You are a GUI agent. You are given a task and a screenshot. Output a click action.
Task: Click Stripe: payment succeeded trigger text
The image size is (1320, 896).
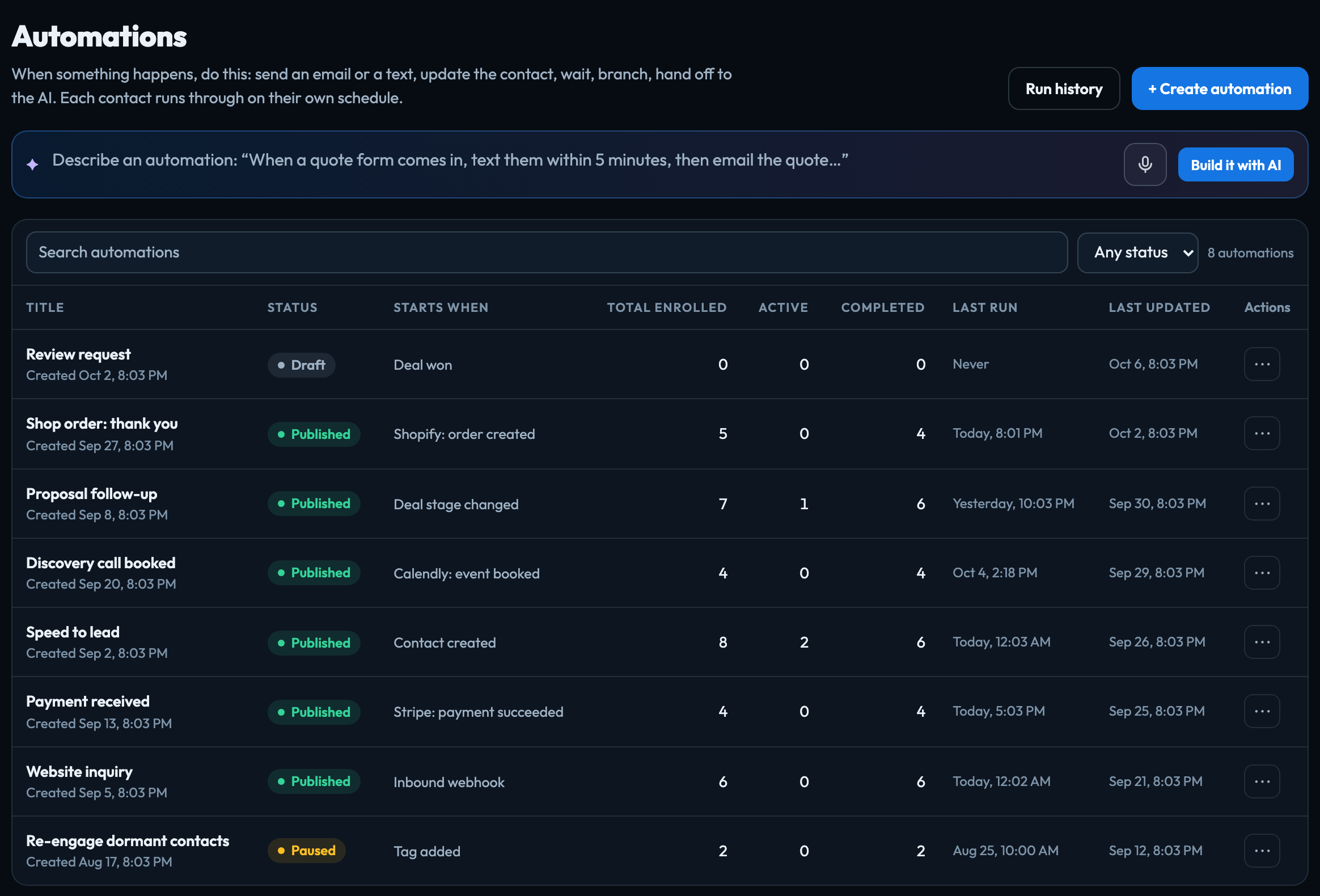pyautogui.click(x=478, y=712)
